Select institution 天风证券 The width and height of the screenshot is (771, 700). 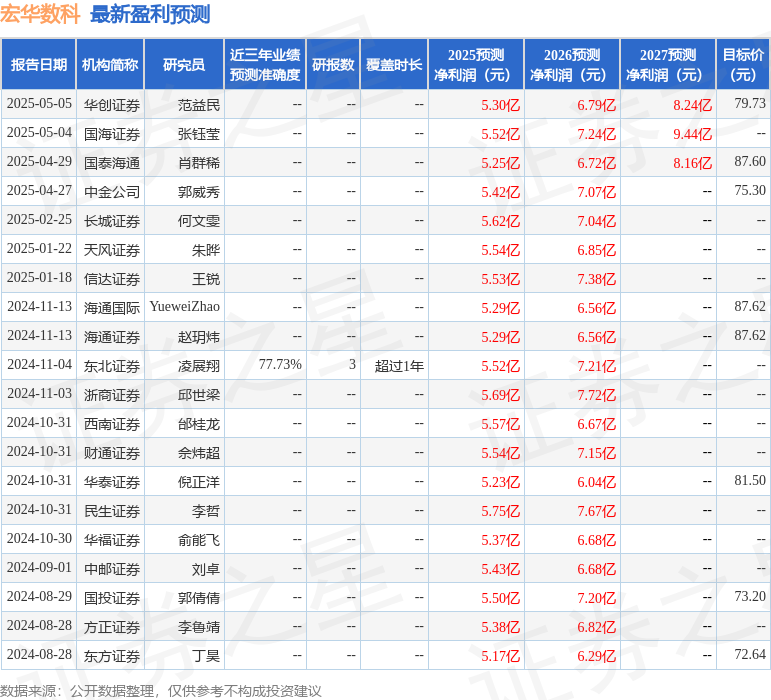coord(112,250)
